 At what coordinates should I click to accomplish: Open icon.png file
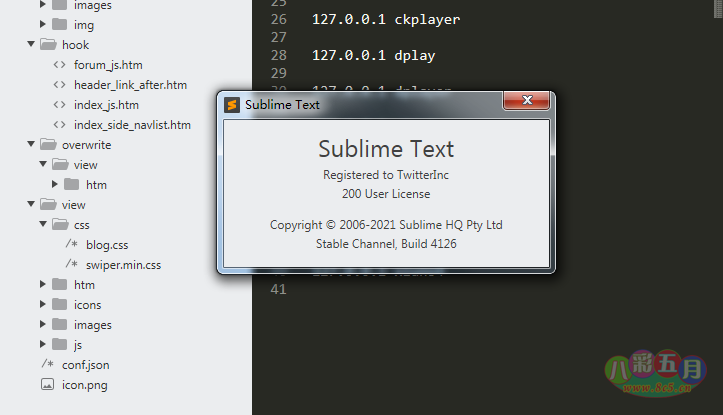click(x=85, y=385)
